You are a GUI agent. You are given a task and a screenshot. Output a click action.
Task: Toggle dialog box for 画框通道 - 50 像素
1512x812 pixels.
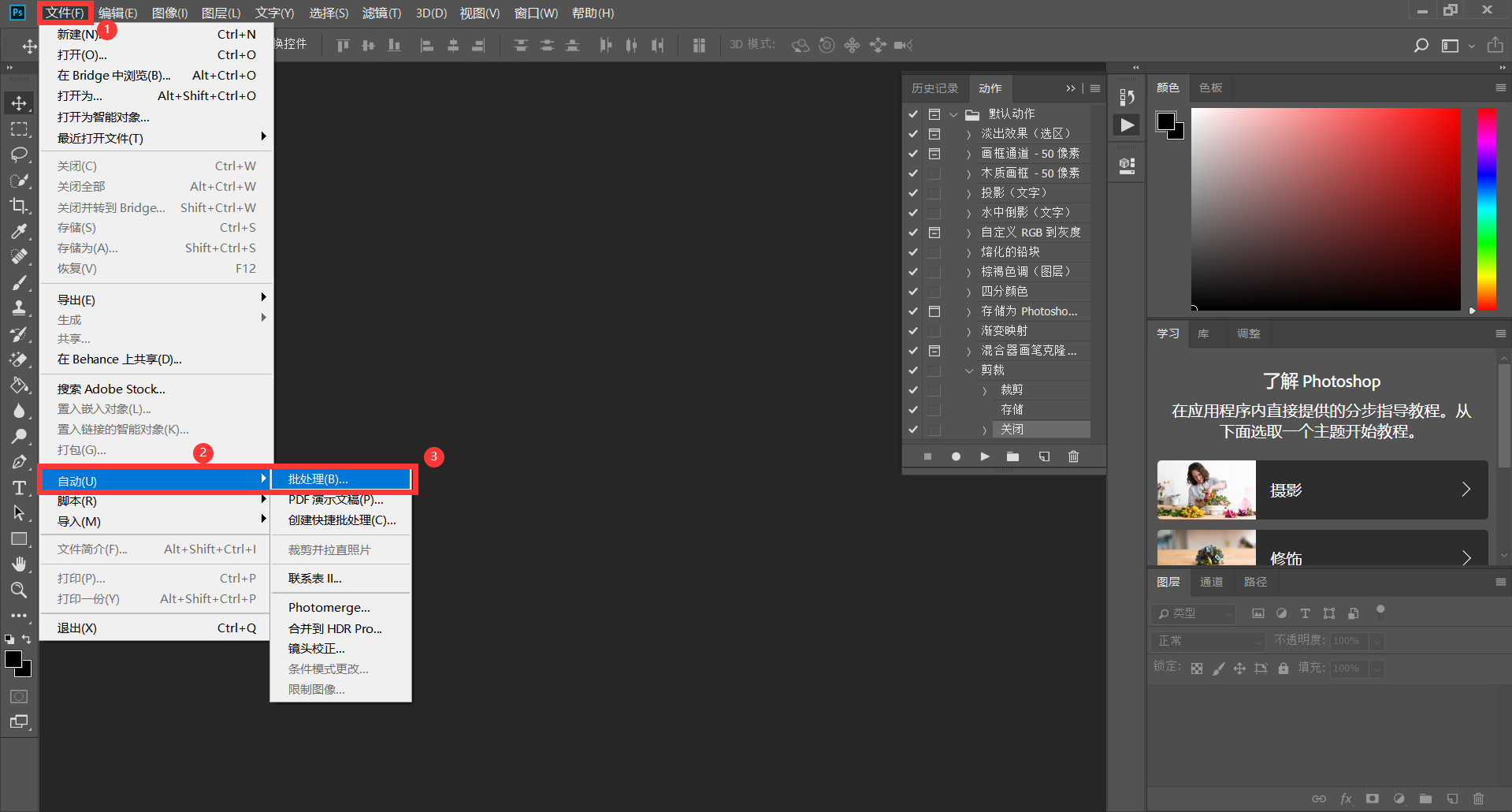click(x=934, y=153)
